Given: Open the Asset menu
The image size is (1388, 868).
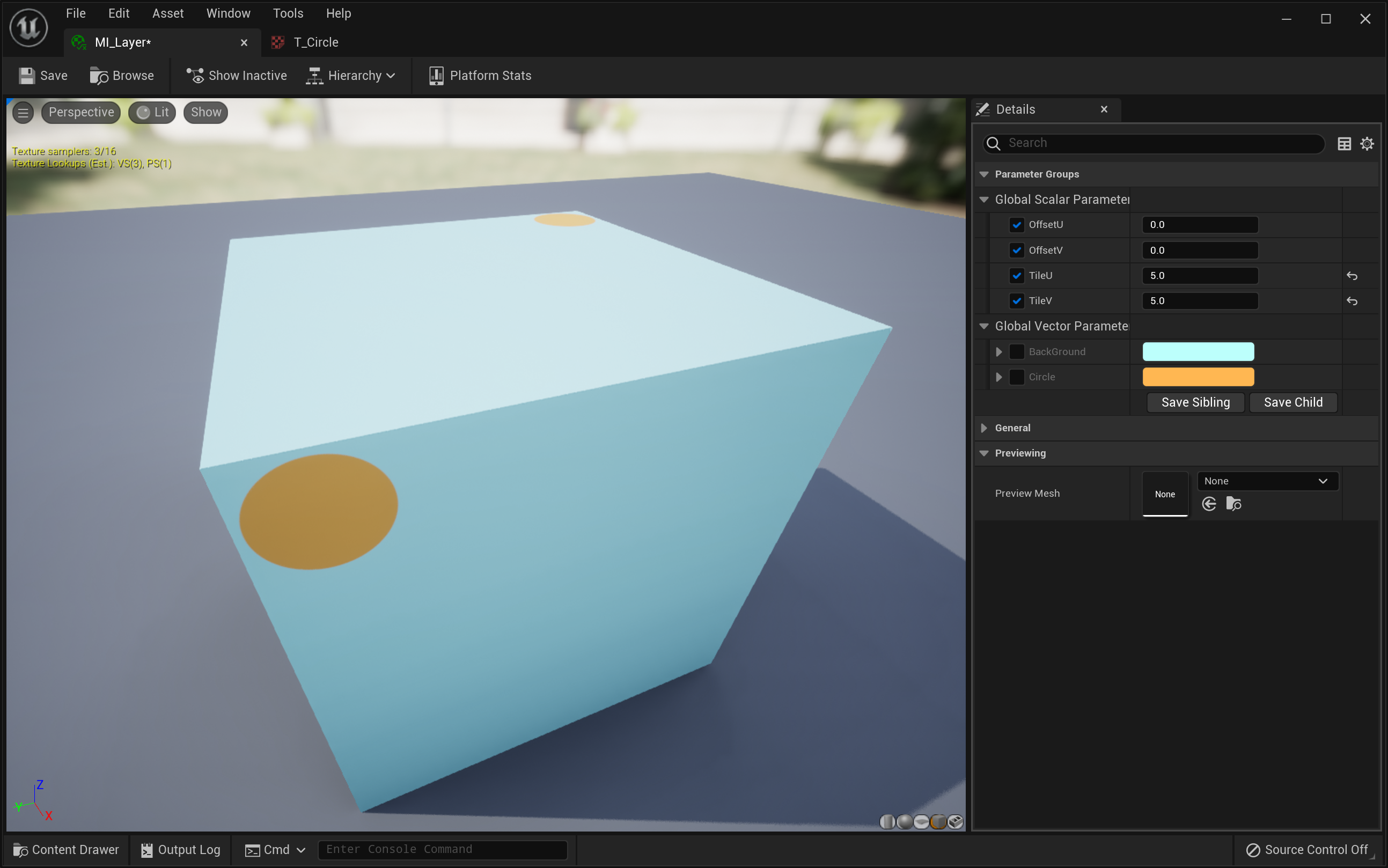Looking at the screenshot, I should coord(167,13).
